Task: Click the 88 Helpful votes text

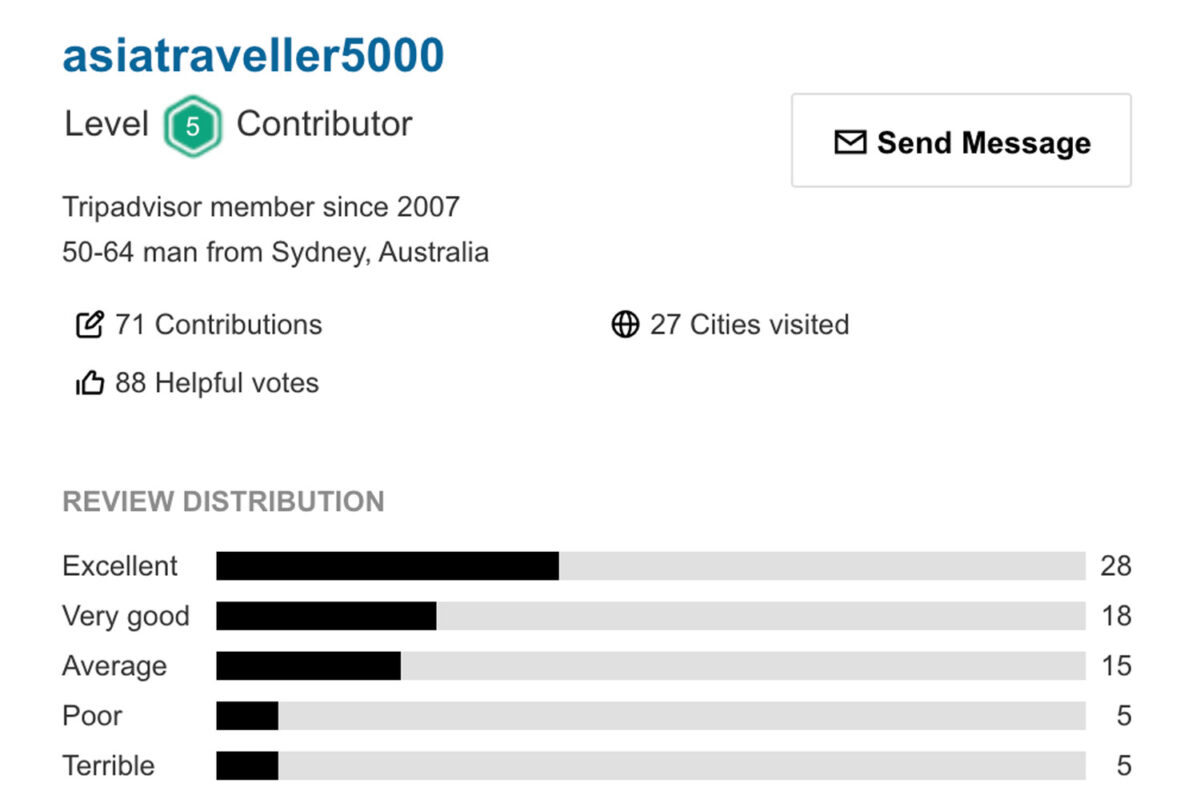Action: point(216,383)
